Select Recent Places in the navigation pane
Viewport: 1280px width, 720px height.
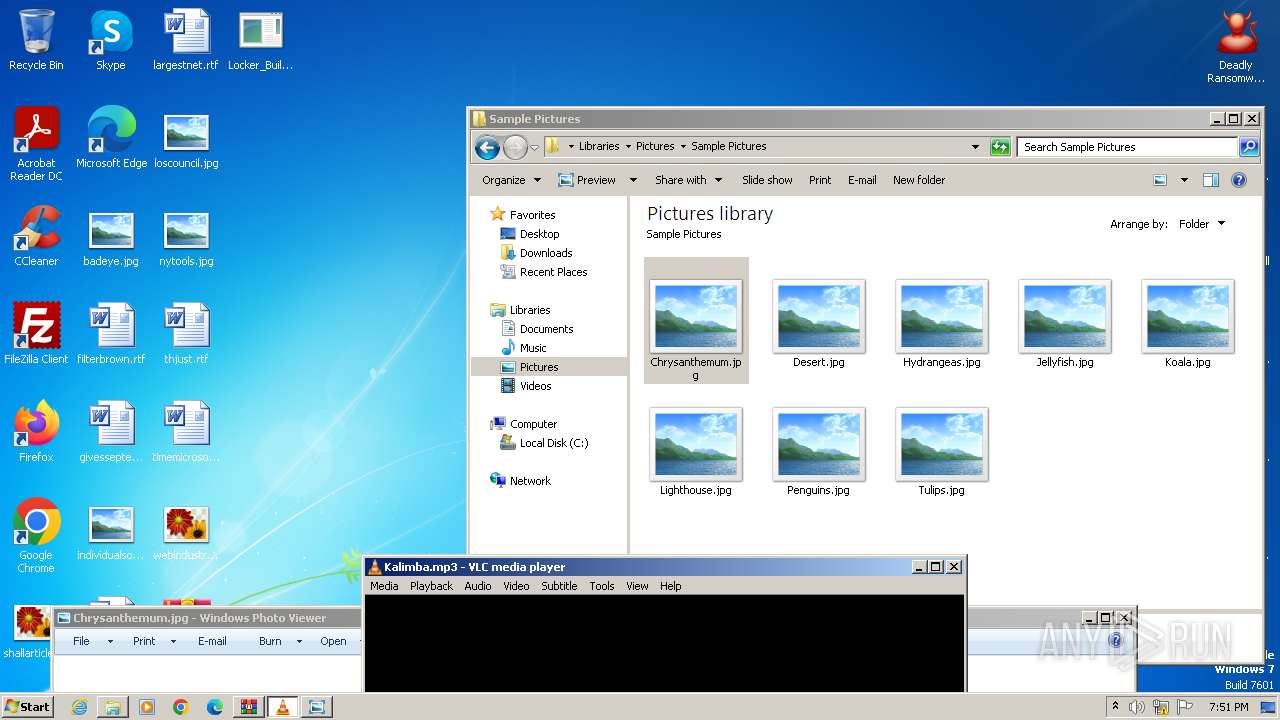[x=553, y=272]
